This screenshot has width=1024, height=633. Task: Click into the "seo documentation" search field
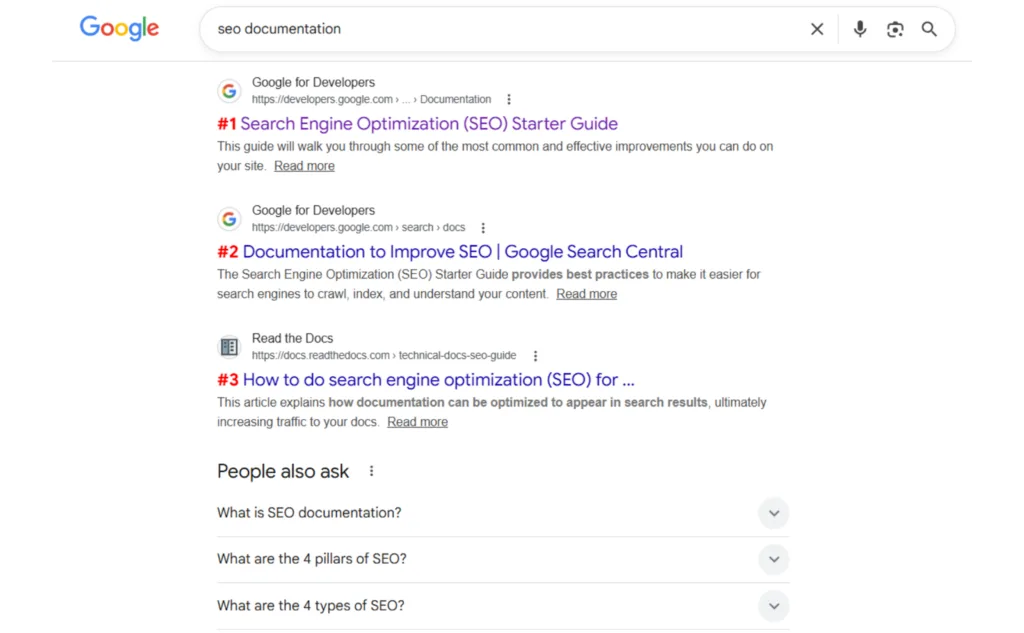point(500,30)
